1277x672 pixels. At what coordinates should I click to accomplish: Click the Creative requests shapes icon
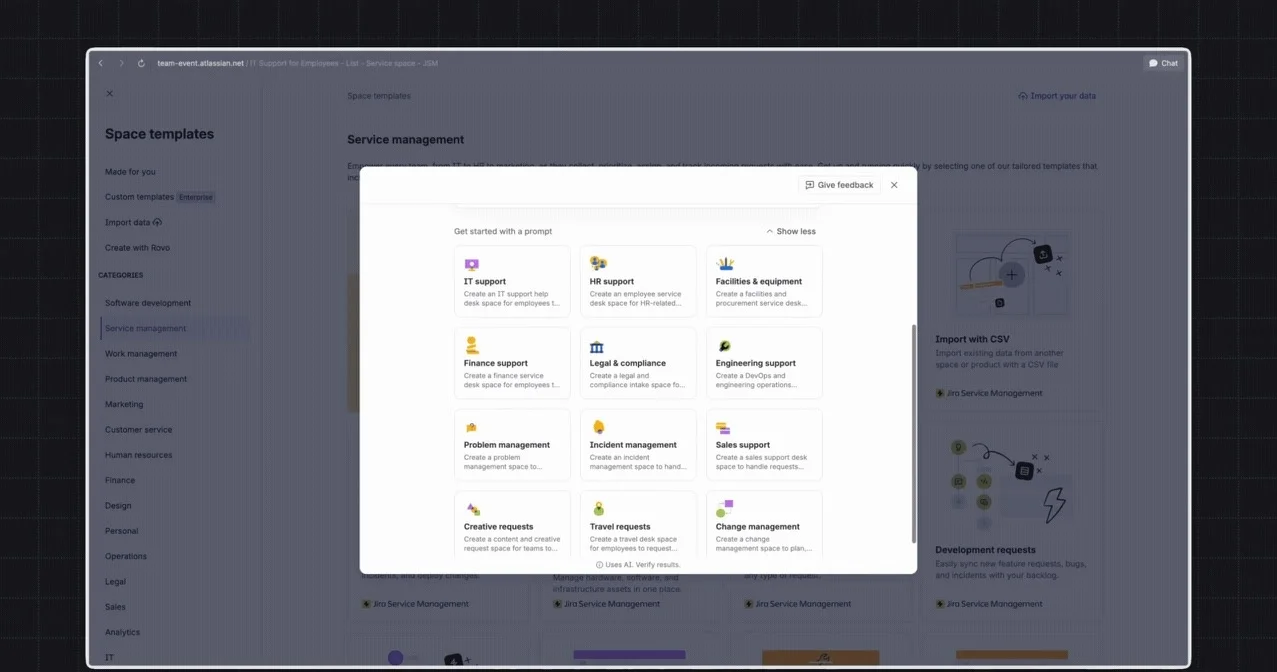(x=473, y=509)
